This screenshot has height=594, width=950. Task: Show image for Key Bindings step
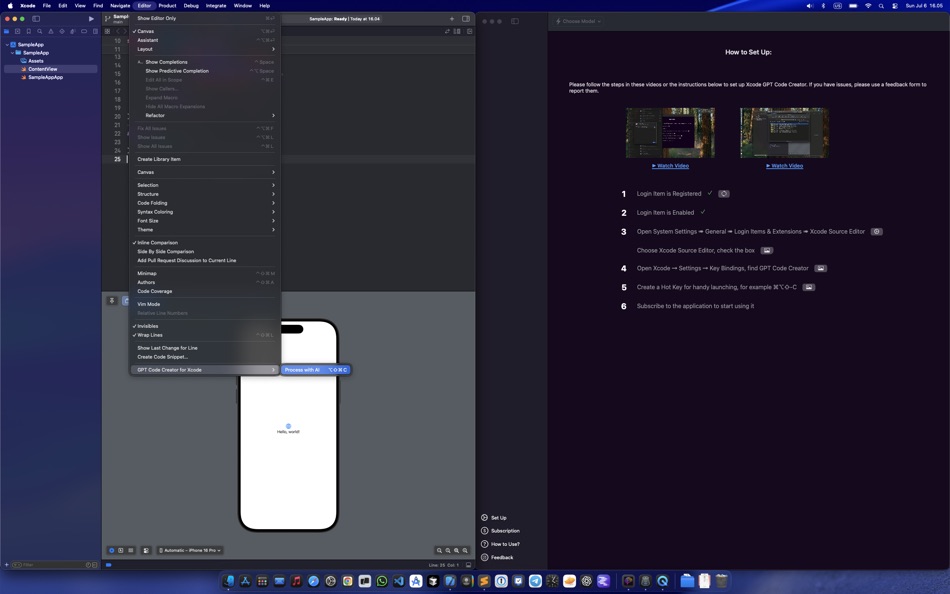tap(820, 269)
